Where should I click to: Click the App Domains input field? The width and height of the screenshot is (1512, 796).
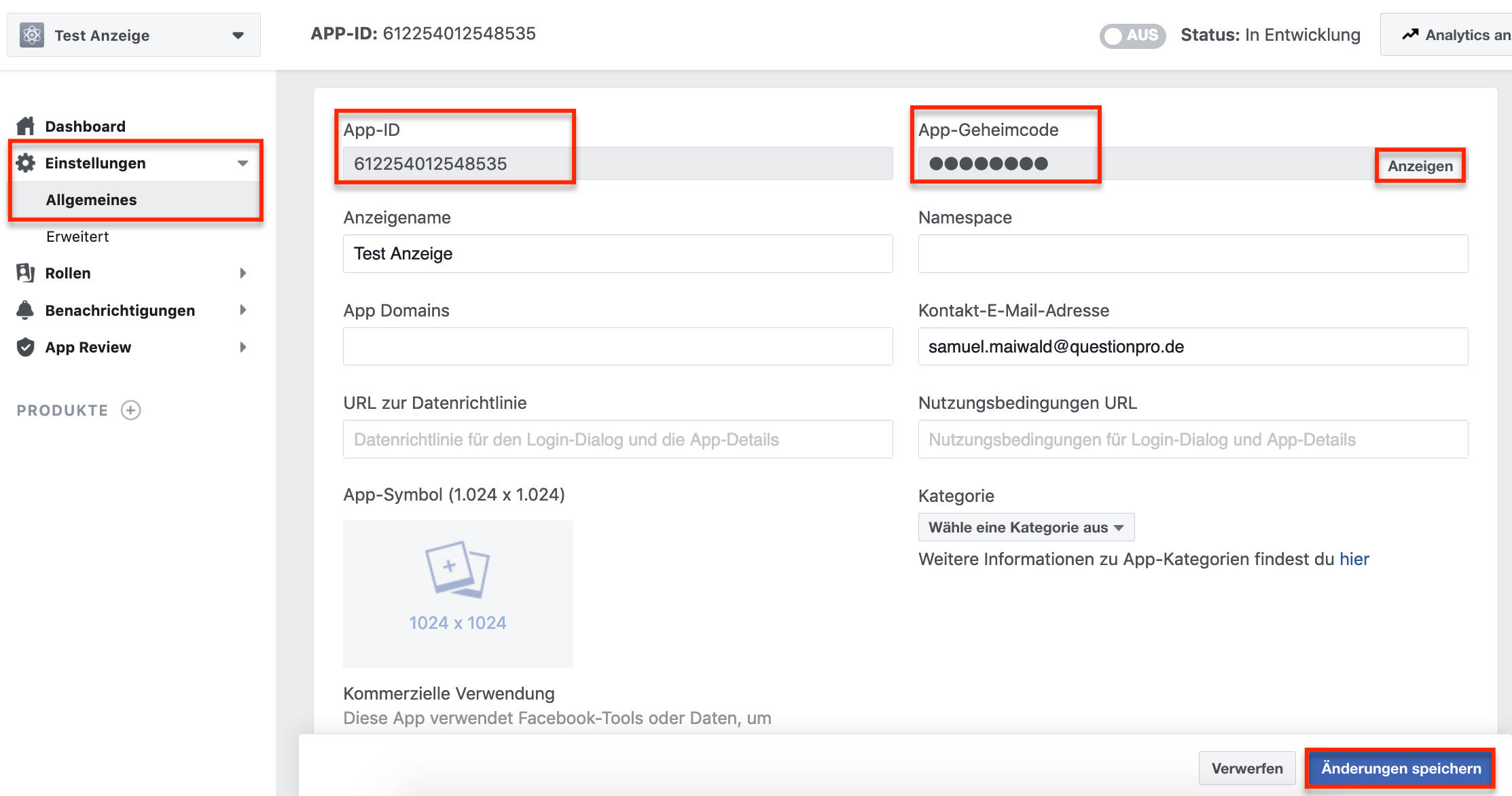[617, 346]
